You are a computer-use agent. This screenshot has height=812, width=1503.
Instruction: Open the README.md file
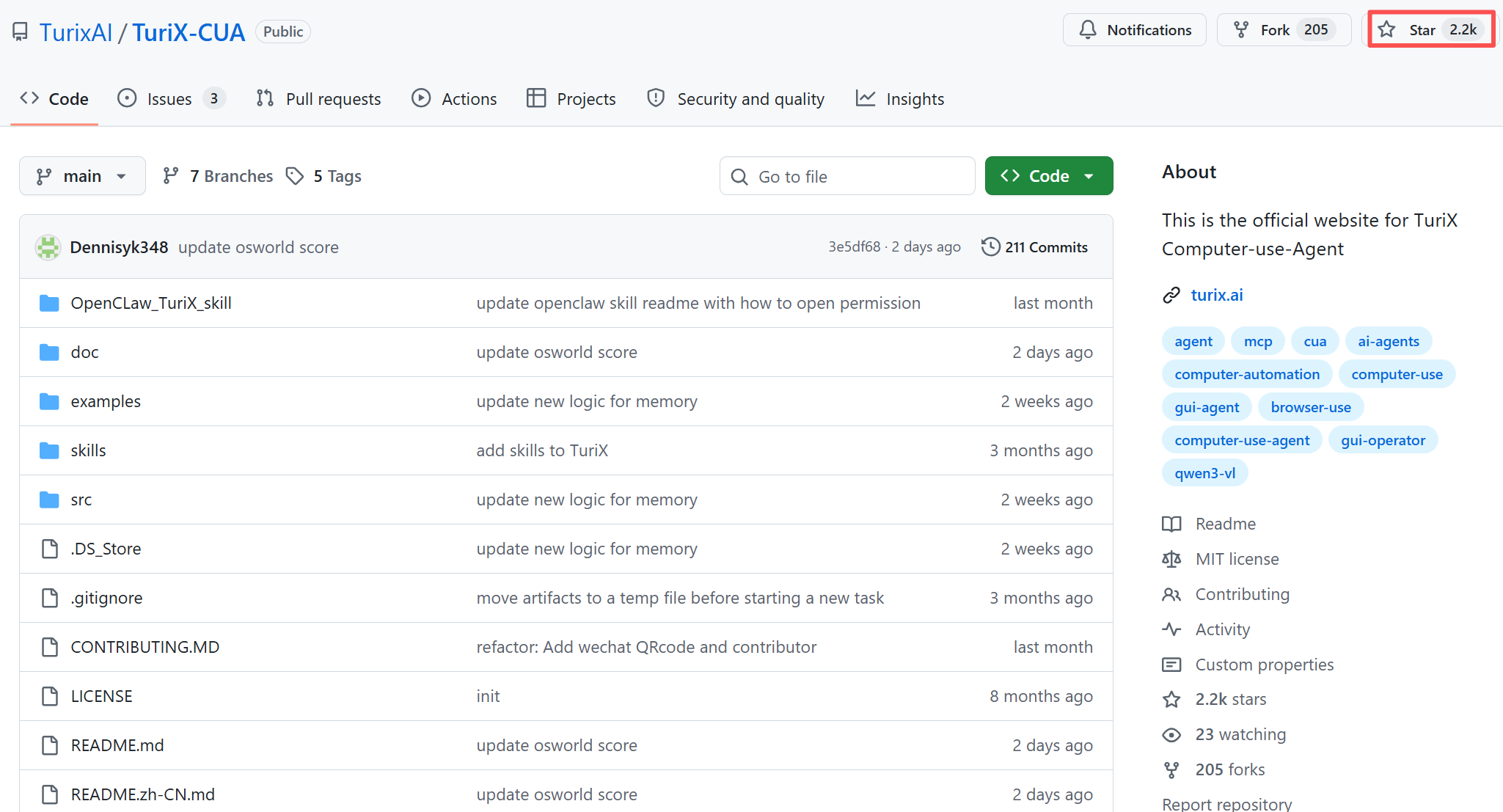pyautogui.click(x=117, y=746)
